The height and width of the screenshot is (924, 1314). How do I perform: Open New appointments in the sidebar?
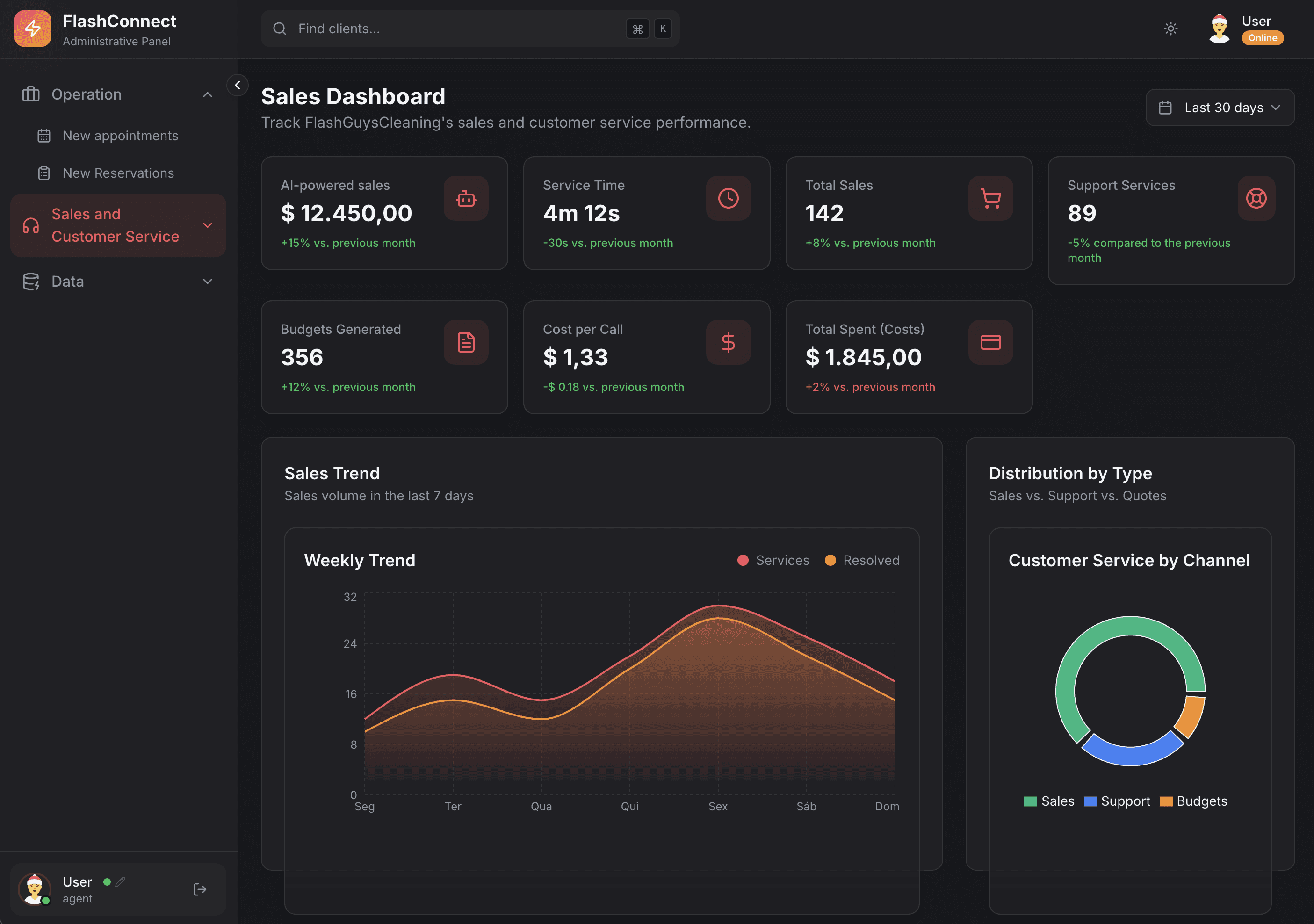pyautogui.click(x=120, y=136)
